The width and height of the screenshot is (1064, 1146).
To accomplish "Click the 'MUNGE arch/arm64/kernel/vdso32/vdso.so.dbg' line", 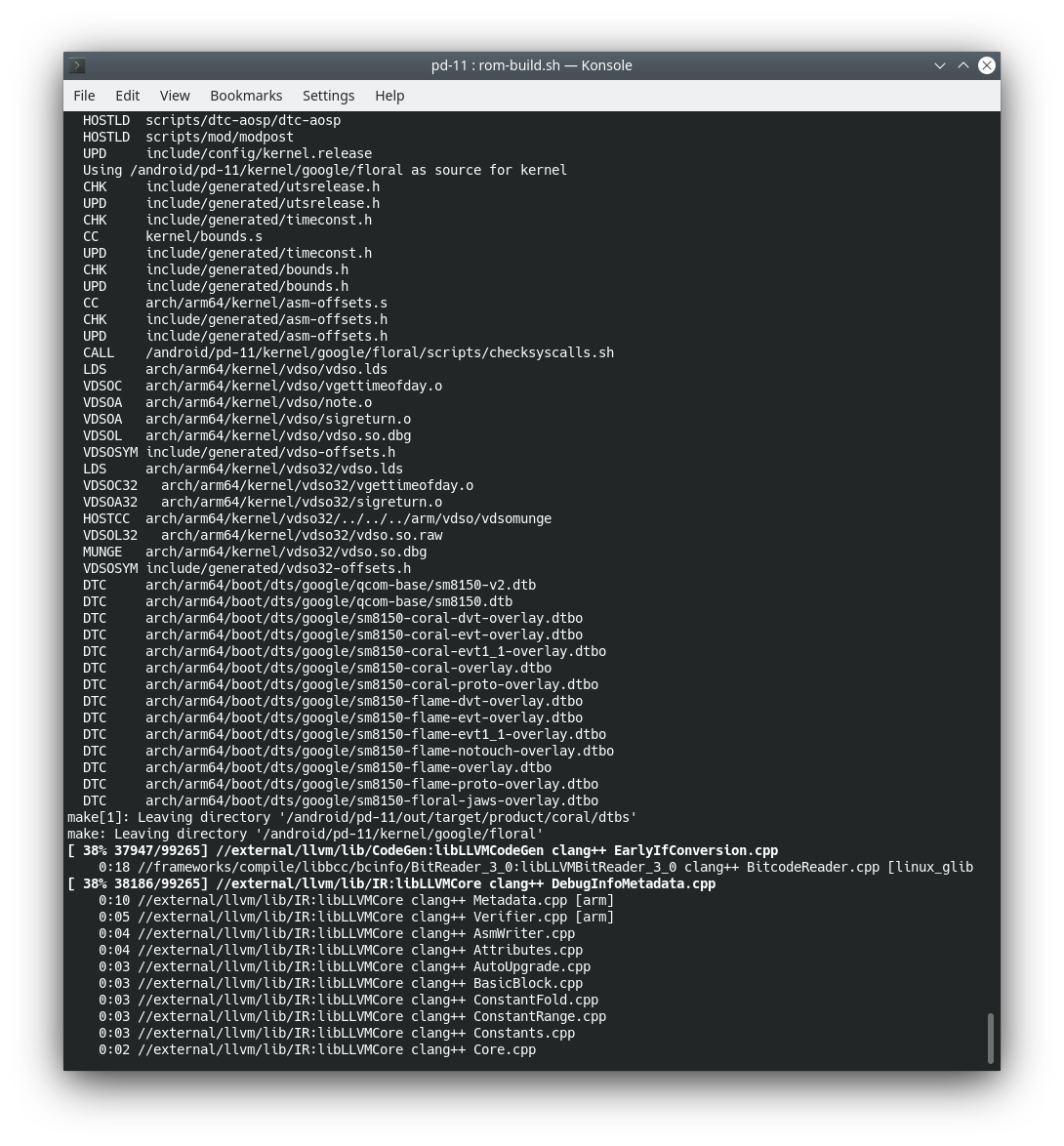I will 255,553.
